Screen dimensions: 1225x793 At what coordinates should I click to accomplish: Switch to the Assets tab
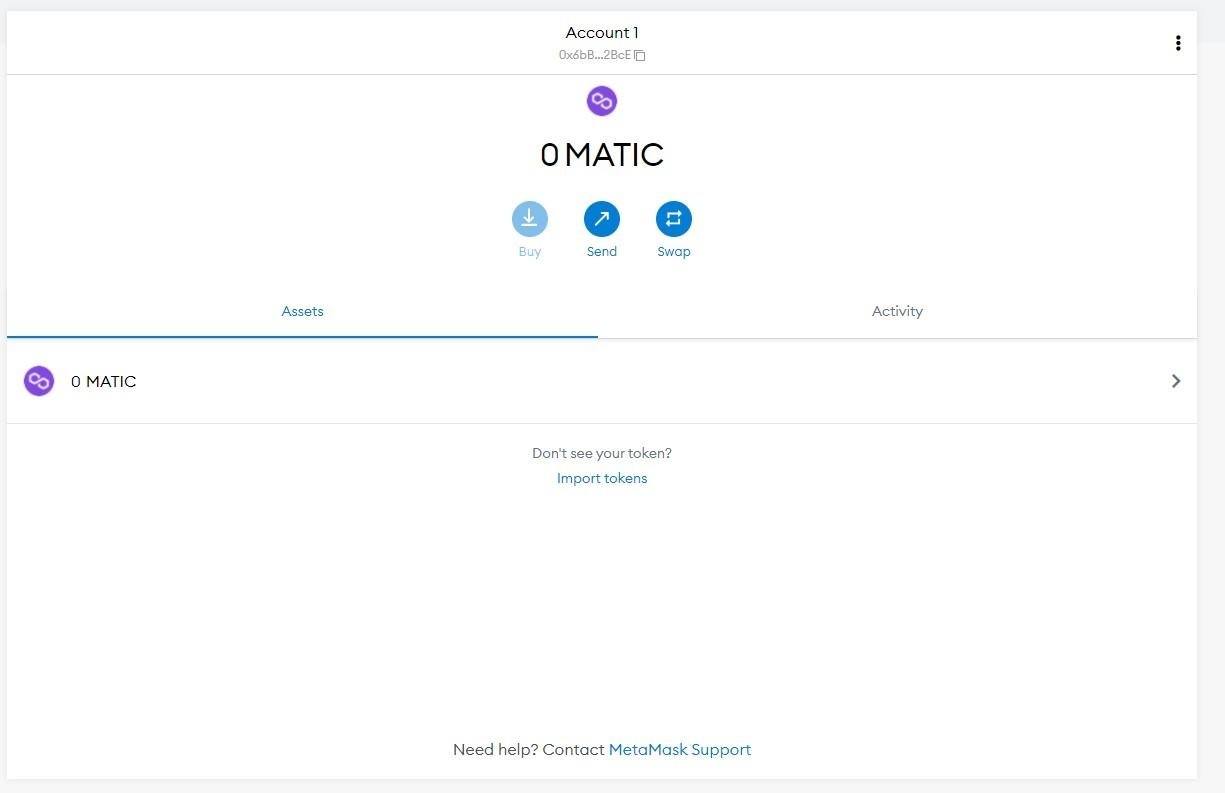302,311
